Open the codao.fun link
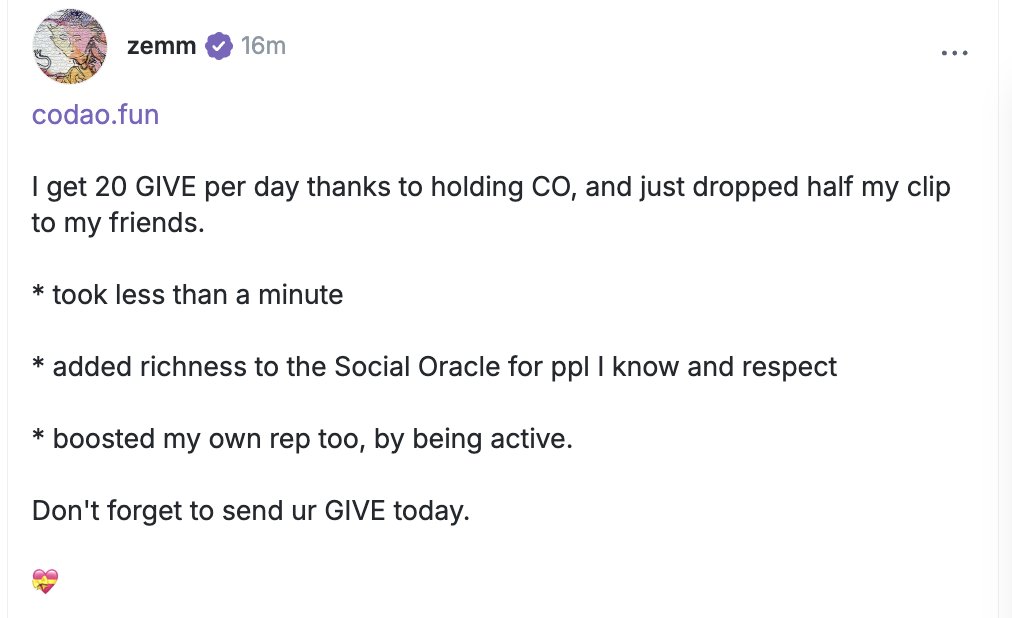The width and height of the screenshot is (1012, 618). click(x=96, y=115)
